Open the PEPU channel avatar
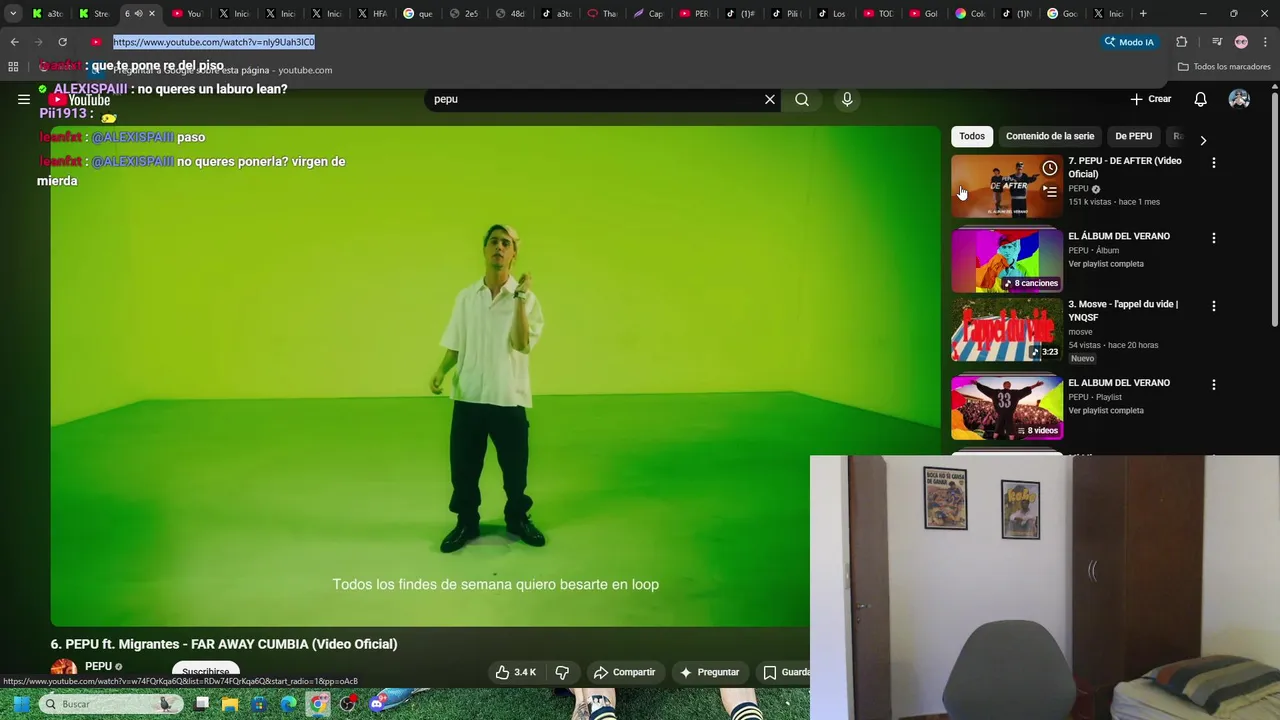The width and height of the screenshot is (1280, 720). point(64,671)
